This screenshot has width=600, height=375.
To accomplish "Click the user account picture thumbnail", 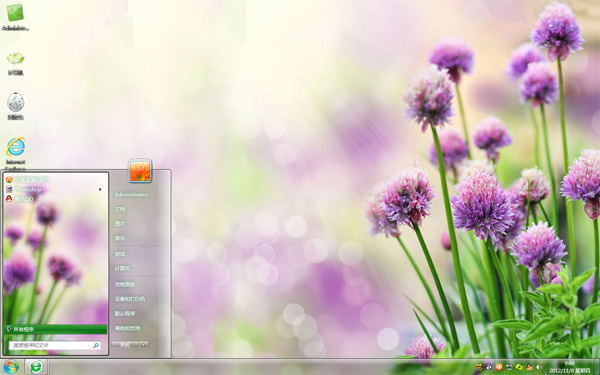I will 140,170.
